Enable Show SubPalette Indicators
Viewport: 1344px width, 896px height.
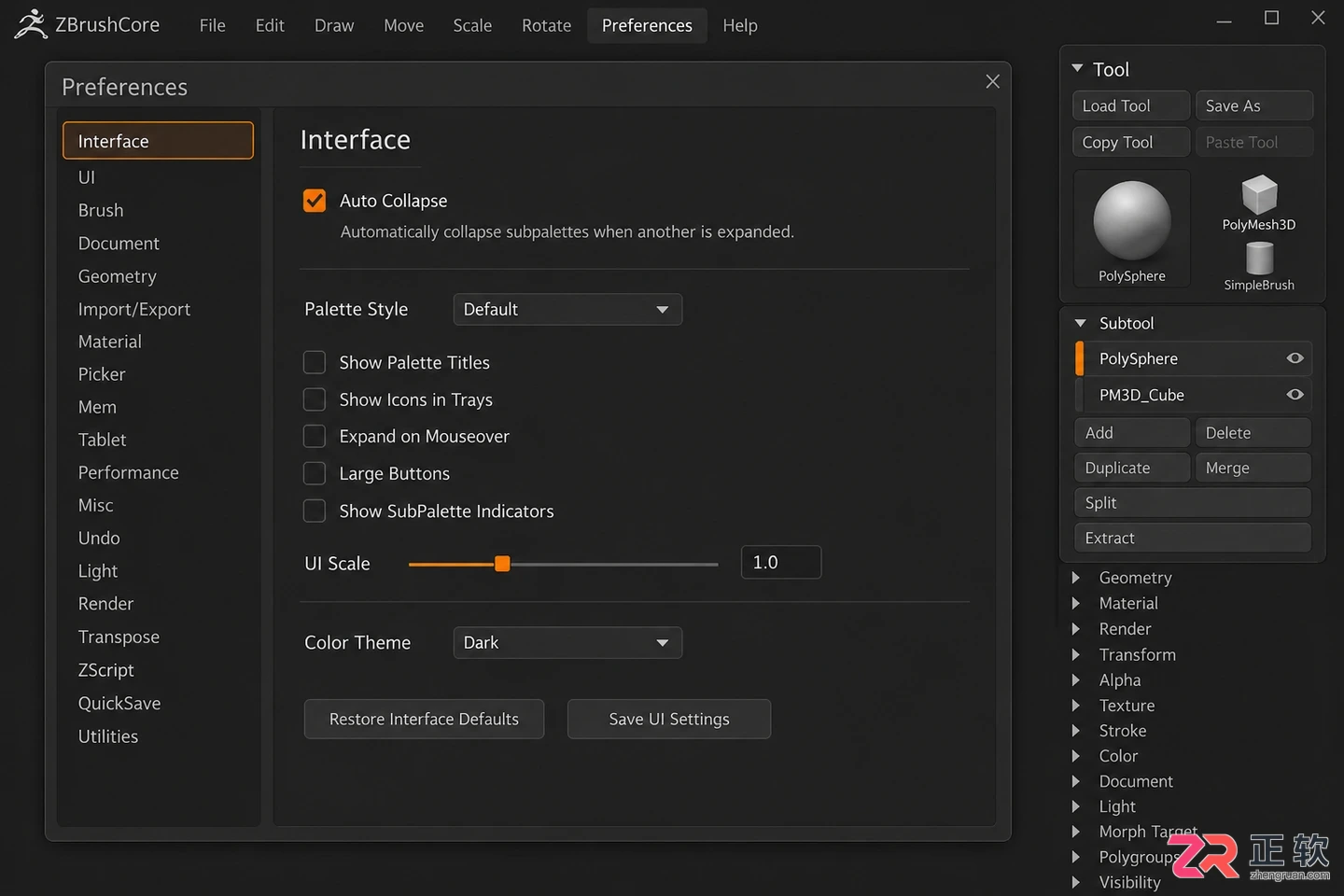(315, 511)
